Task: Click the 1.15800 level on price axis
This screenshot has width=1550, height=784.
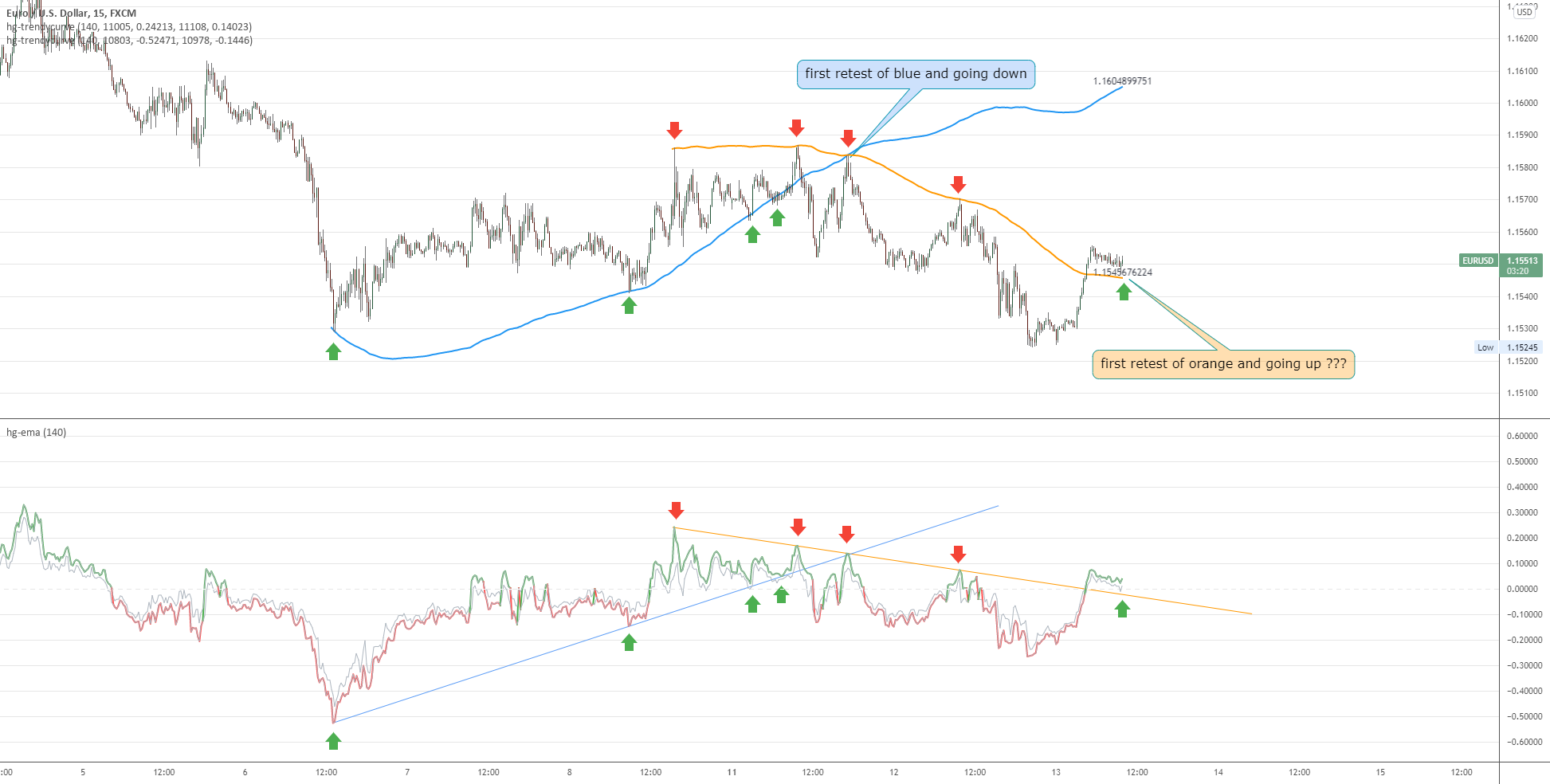Action: coord(1522,167)
